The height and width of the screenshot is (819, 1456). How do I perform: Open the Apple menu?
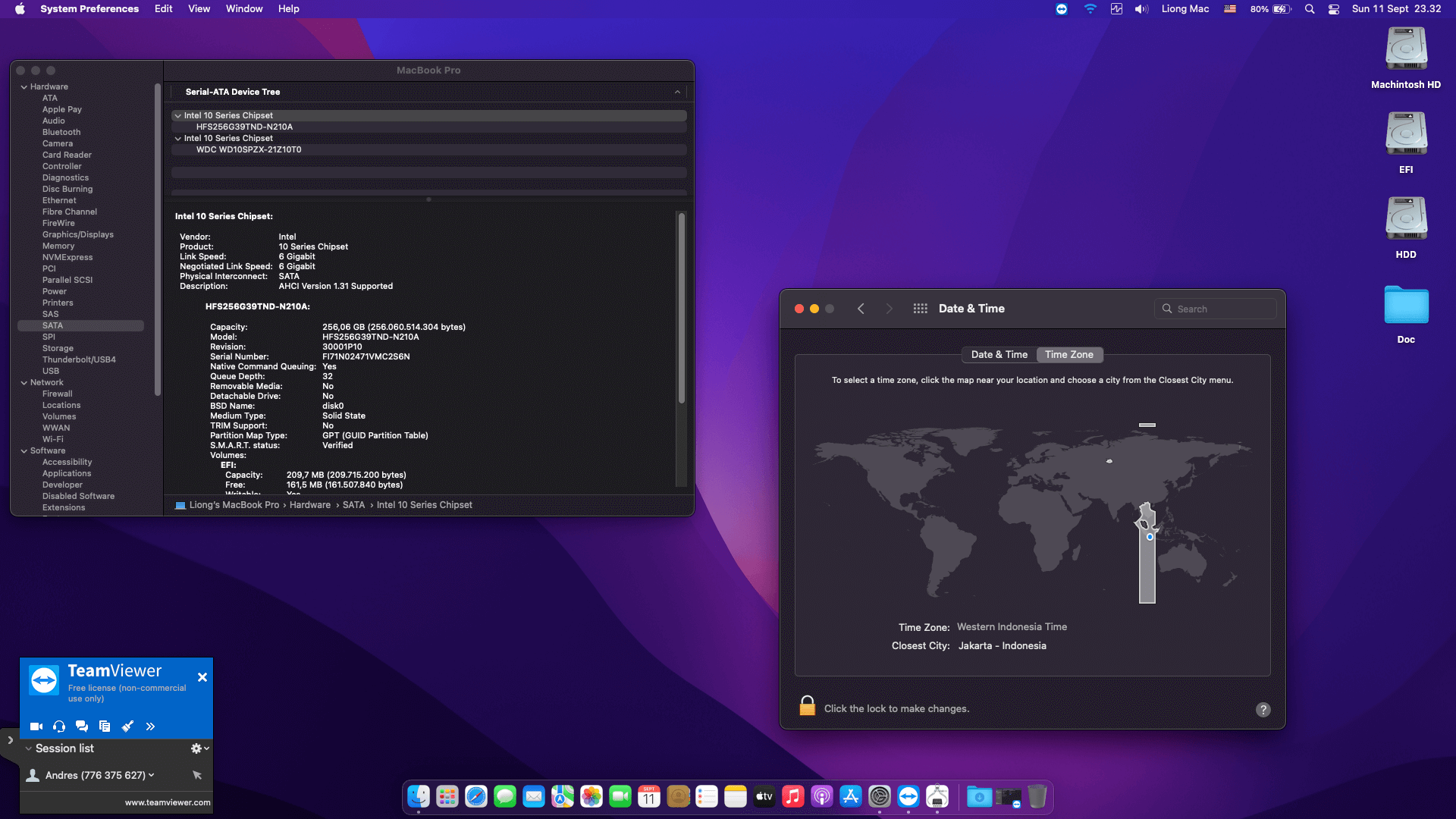20,9
